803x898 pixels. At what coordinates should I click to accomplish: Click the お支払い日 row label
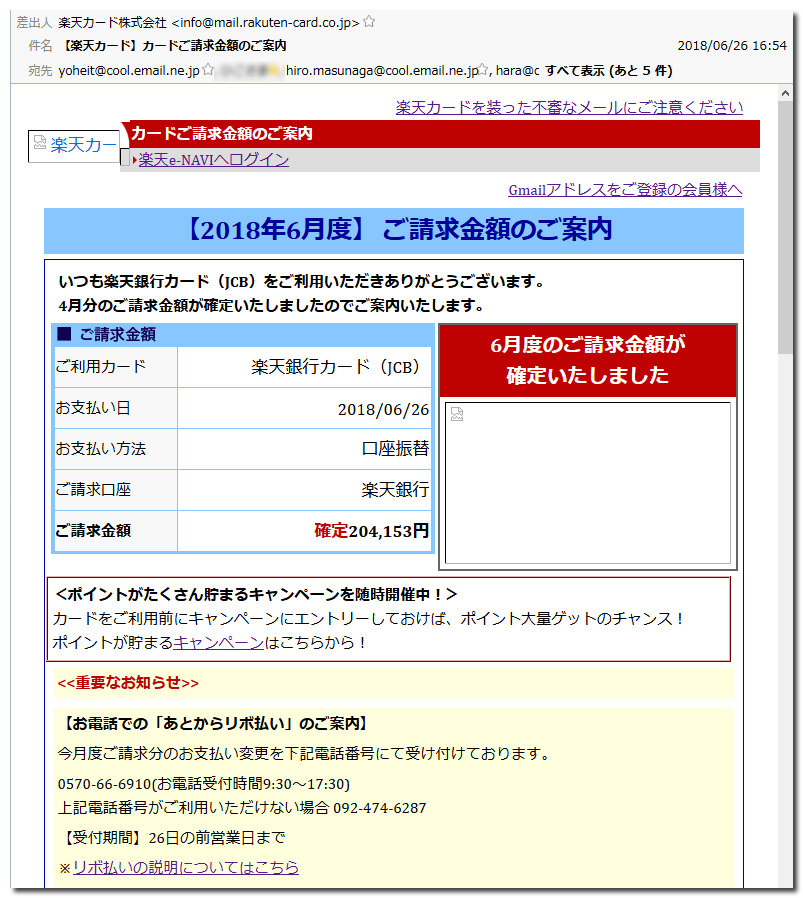(x=116, y=408)
